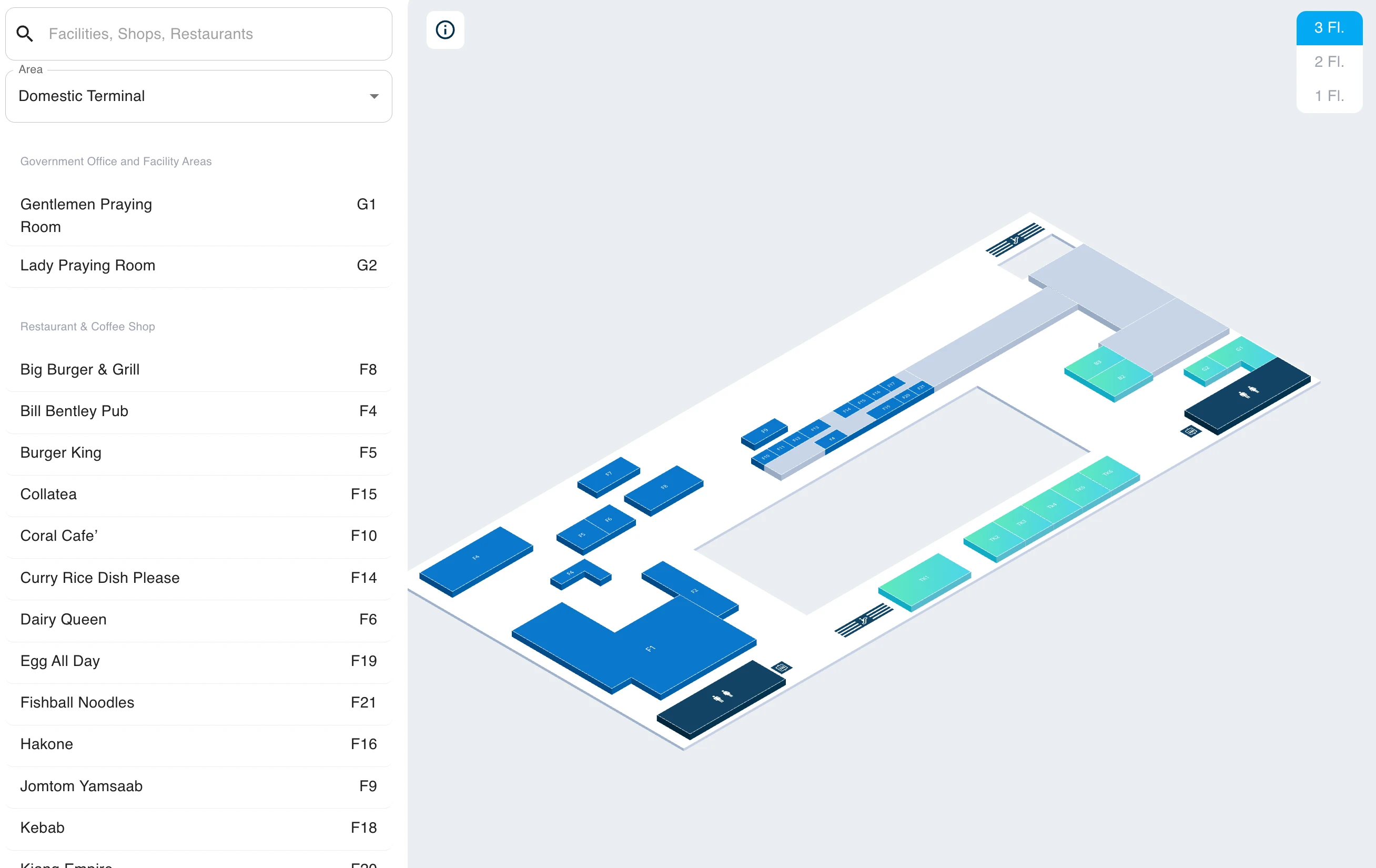Image resolution: width=1376 pixels, height=868 pixels.
Task: Open the Lady Praying Room entry
Action: (198, 266)
